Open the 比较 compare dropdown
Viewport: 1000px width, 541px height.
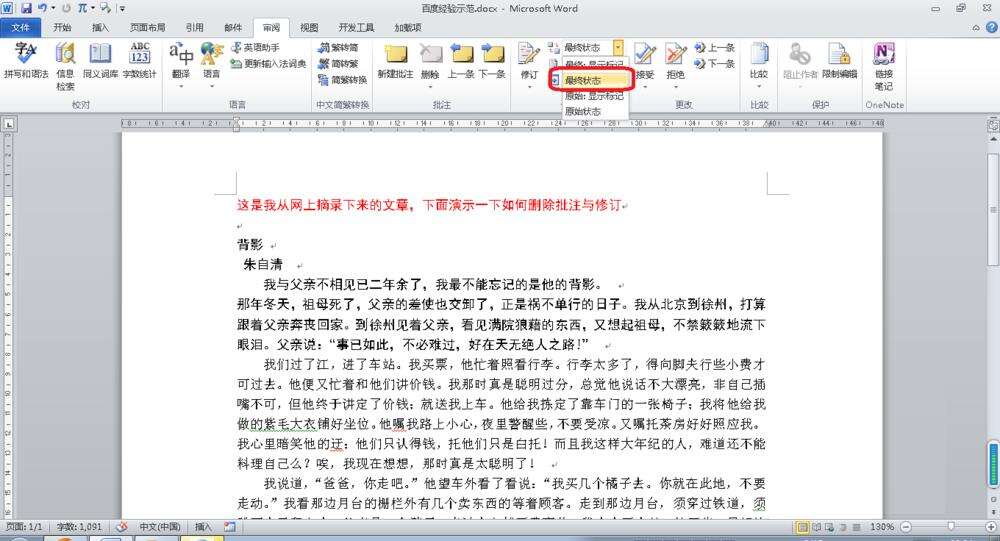pyautogui.click(x=759, y=64)
